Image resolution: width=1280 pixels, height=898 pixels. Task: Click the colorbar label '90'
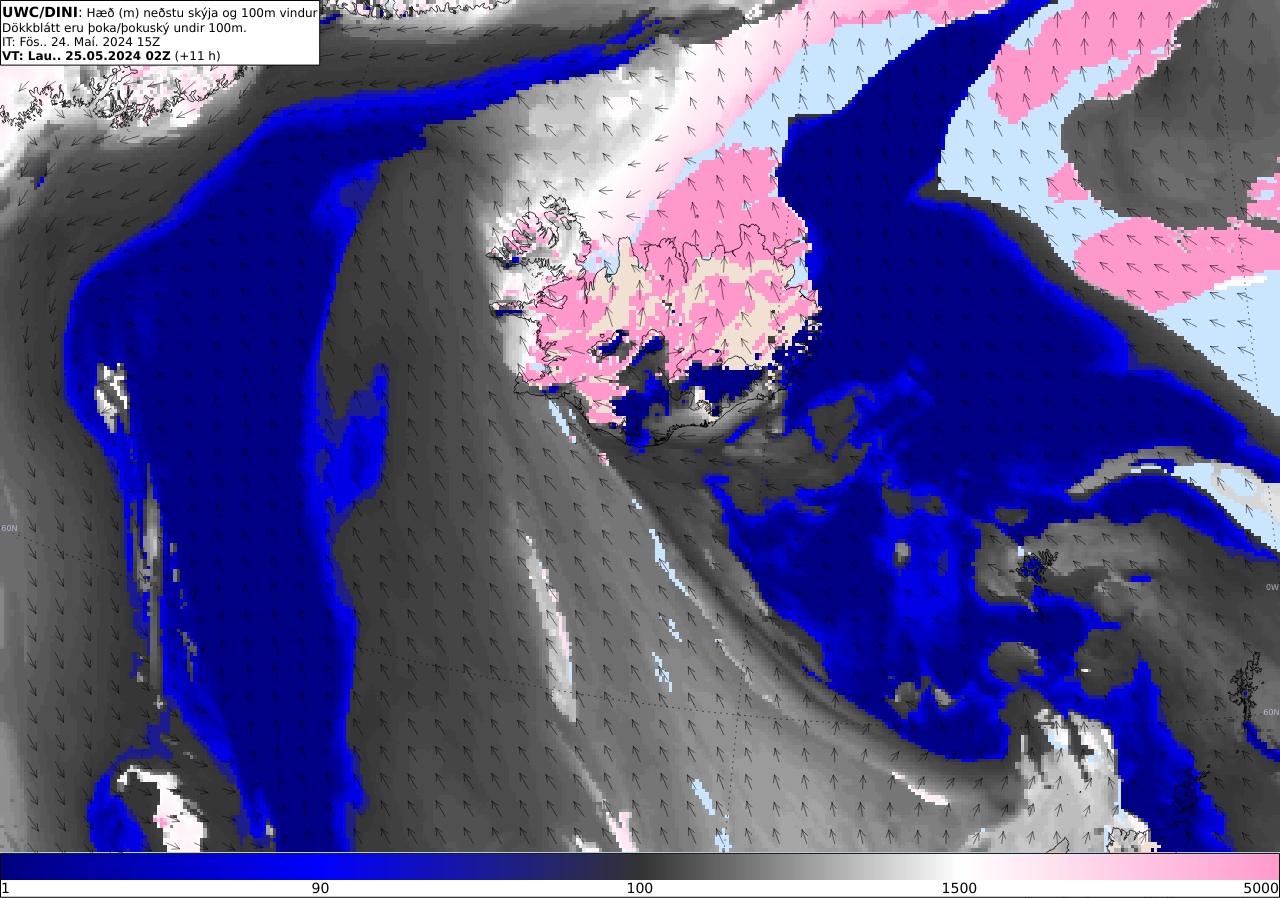[x=320, y=888]
